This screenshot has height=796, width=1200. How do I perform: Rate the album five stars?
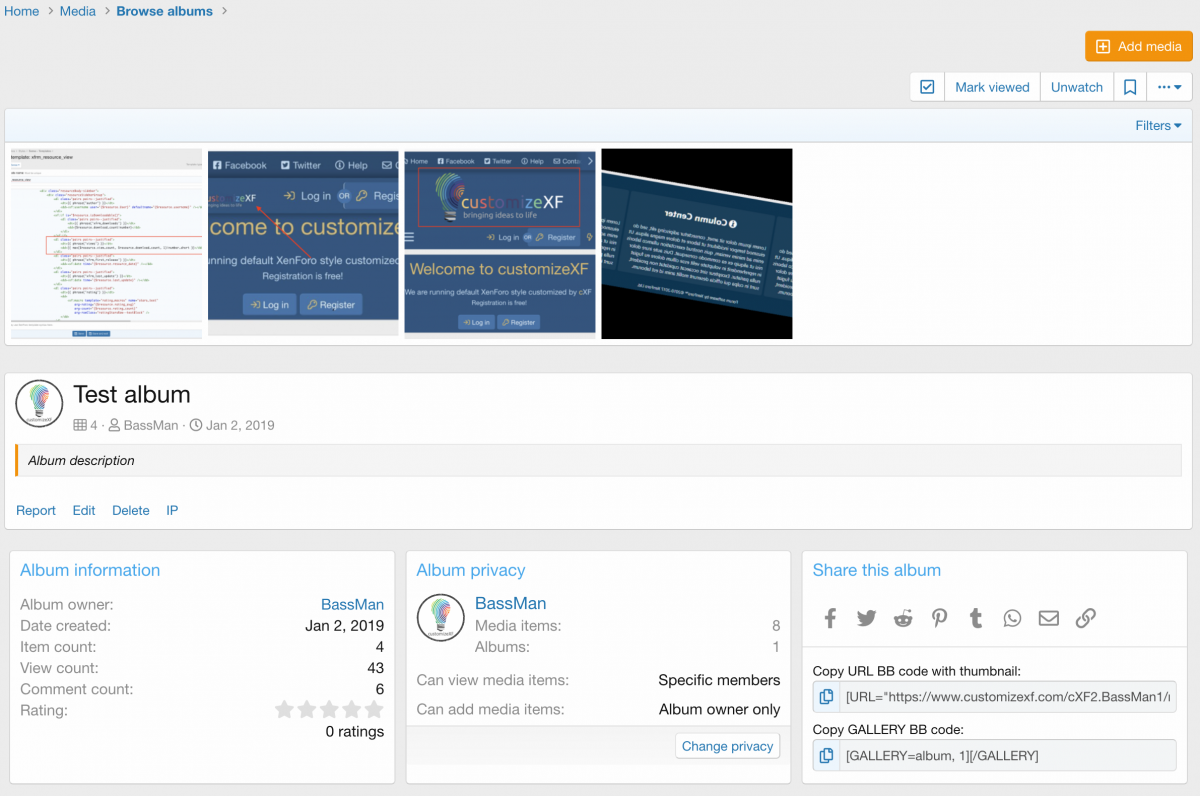pos(374,710)
